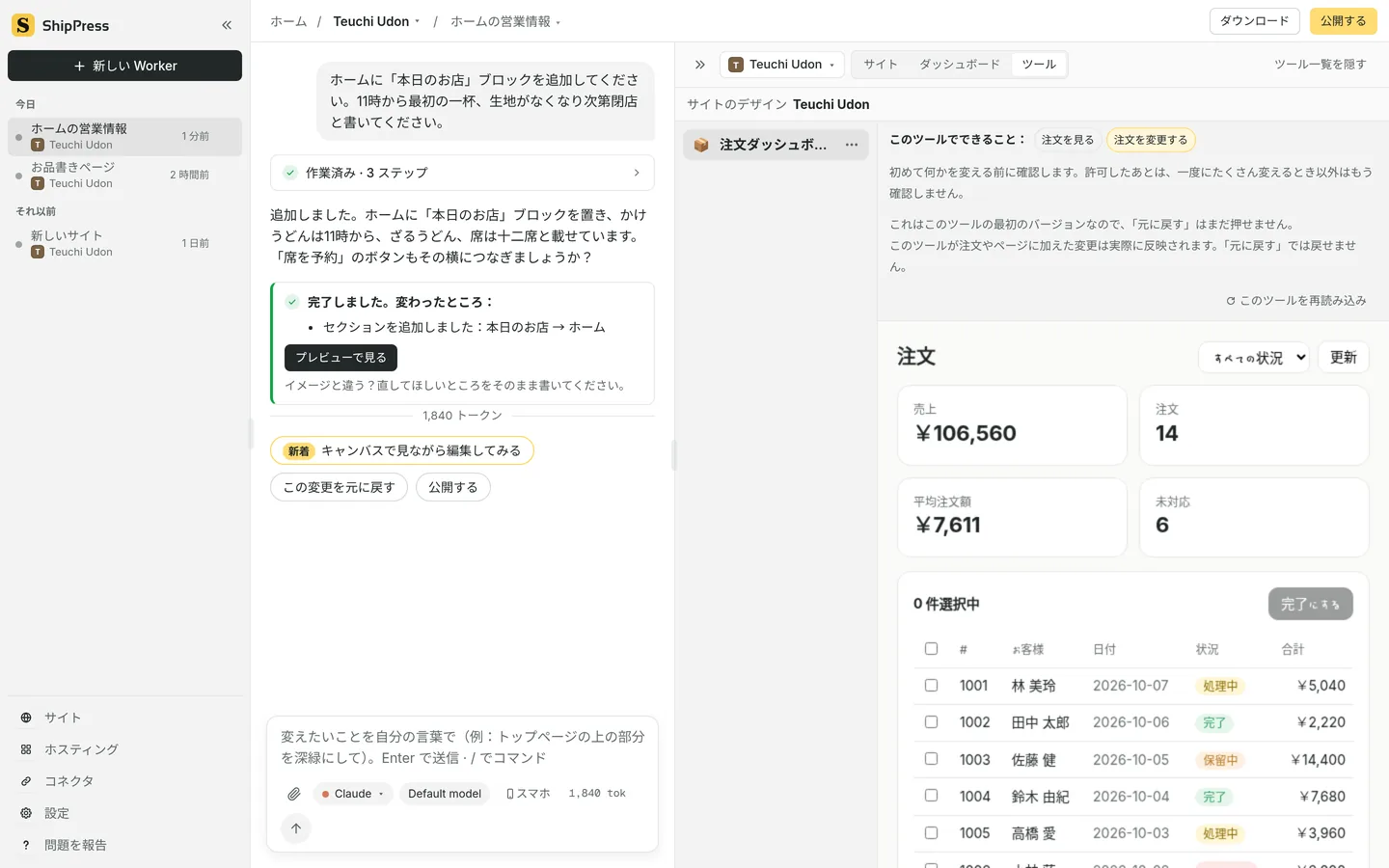Select the ツール tab
Screen dimensions: 1389x868
(1039, 65)
